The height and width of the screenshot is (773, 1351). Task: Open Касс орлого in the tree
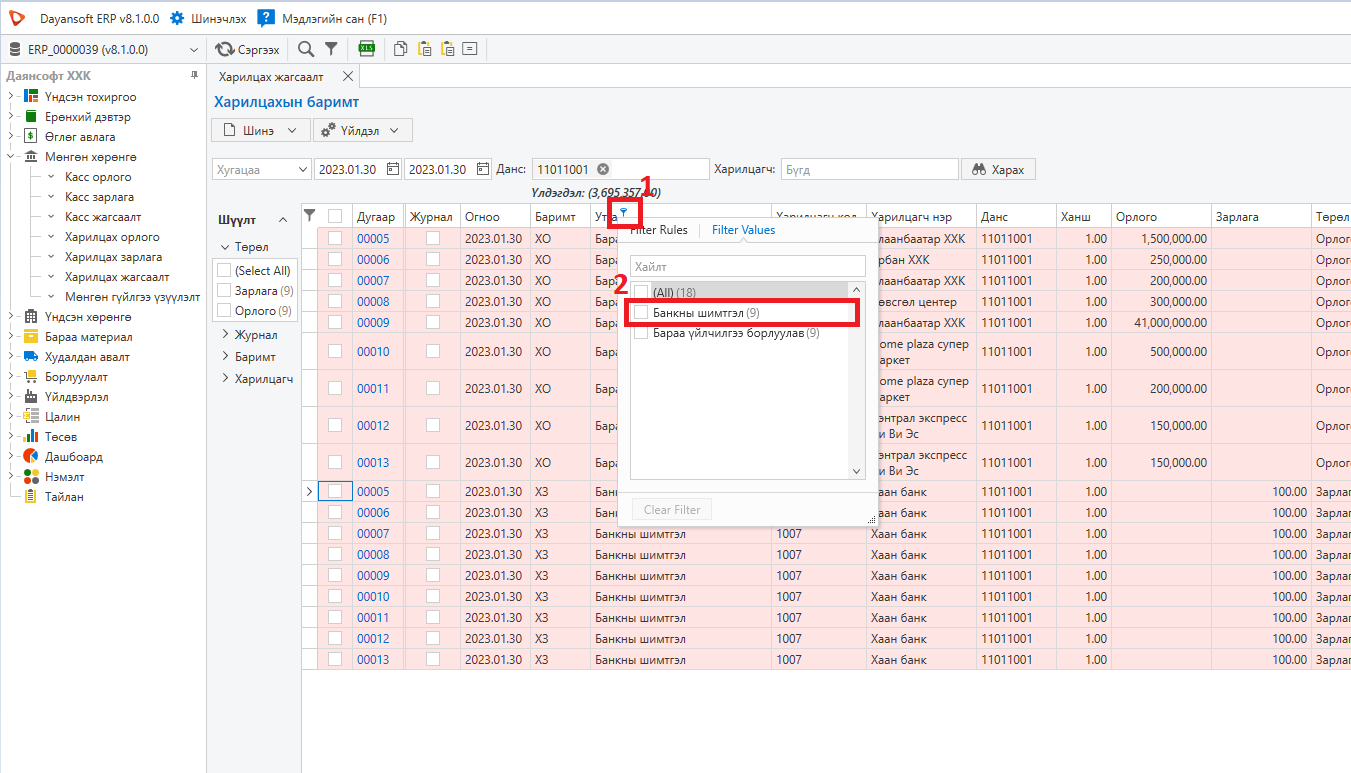(x=98, y=177)
